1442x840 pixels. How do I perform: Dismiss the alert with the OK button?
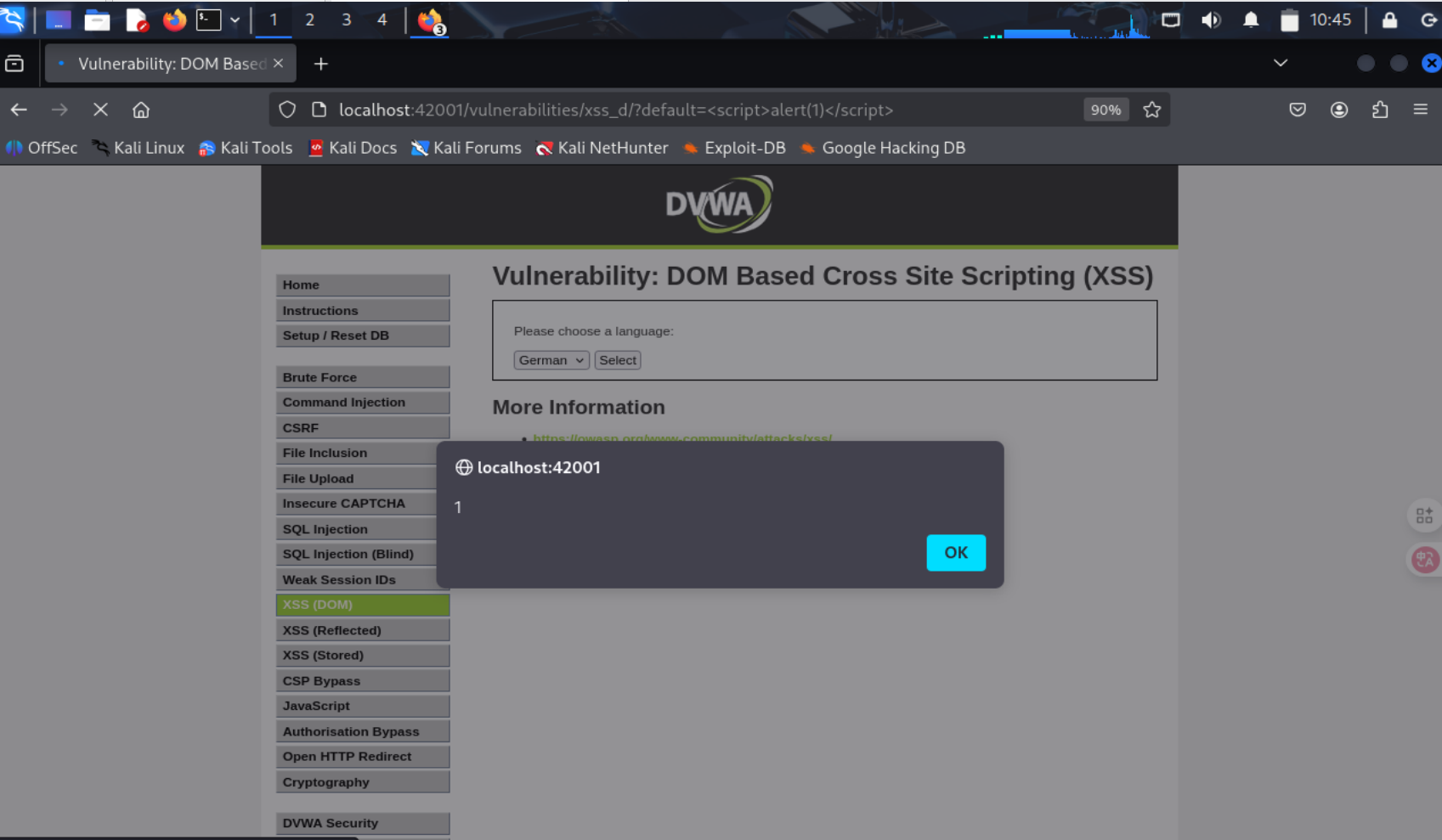coord(956,553)
